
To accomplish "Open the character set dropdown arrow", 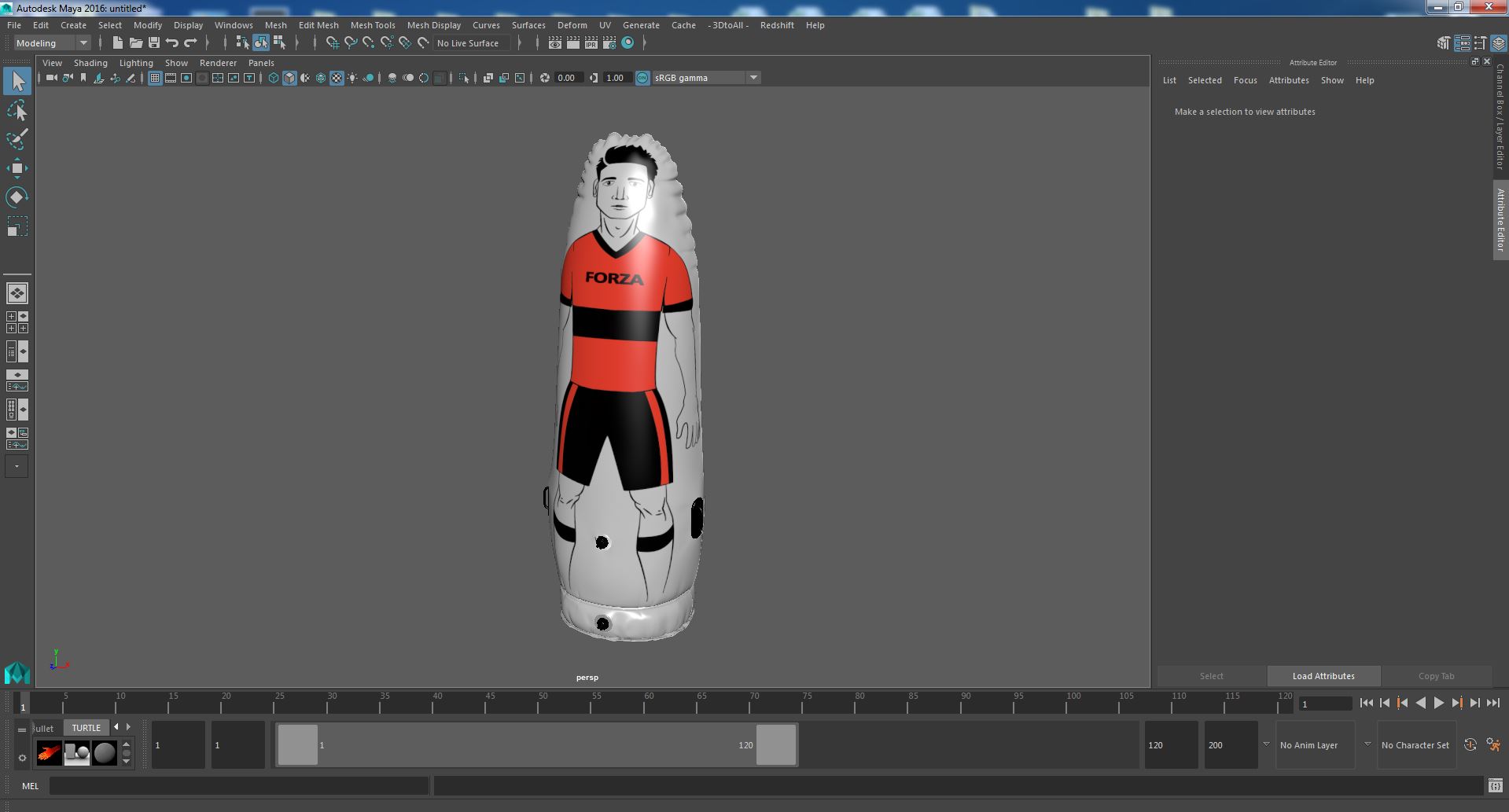I will [x=1367, y=744].
